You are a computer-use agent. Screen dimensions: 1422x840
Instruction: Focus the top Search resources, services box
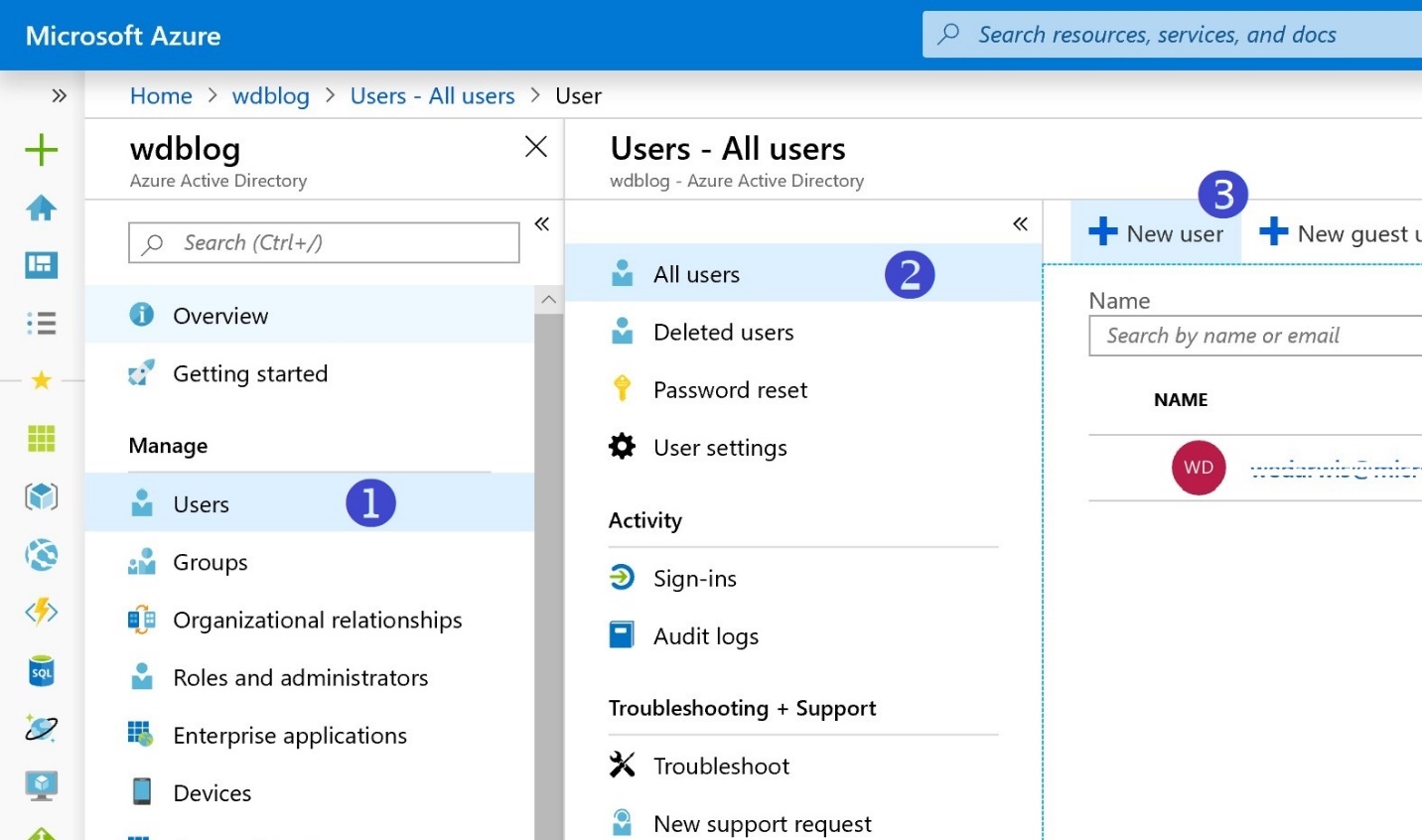click(x=1173, y=35)
